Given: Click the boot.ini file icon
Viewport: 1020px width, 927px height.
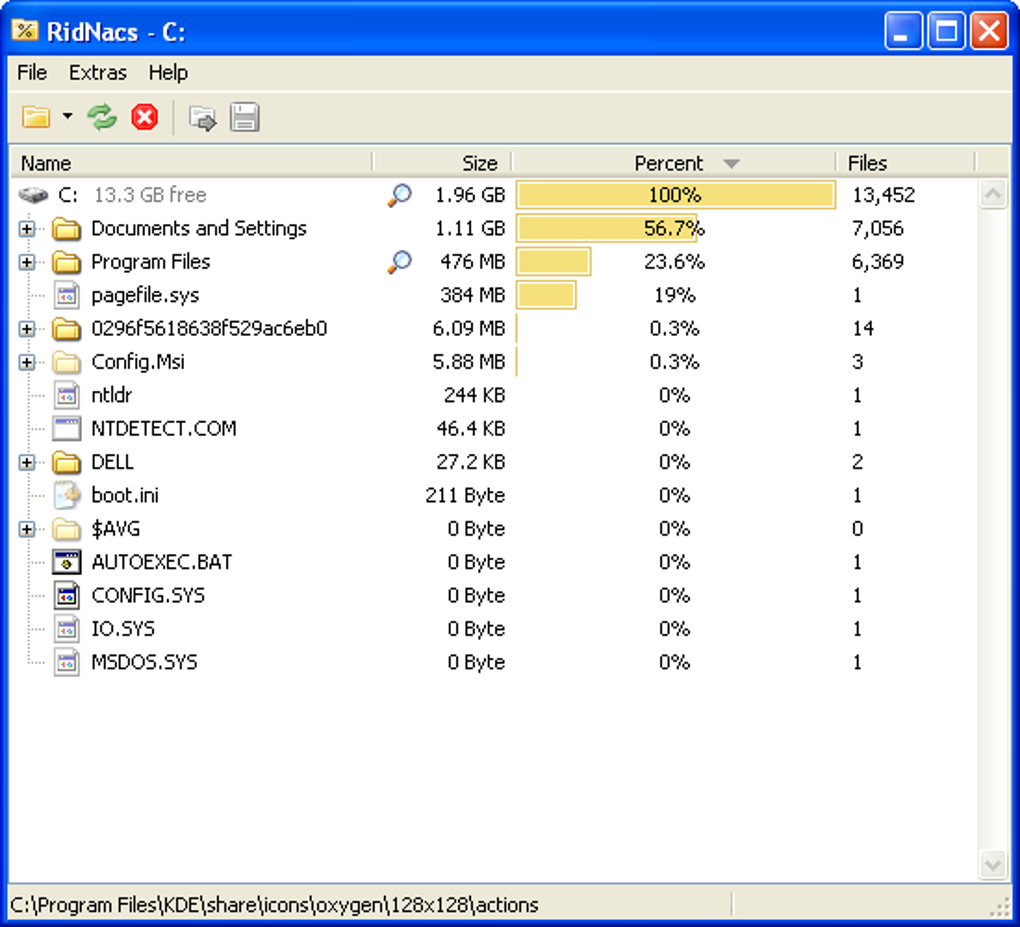Looking at the screenshot, I should click(67, 496).
